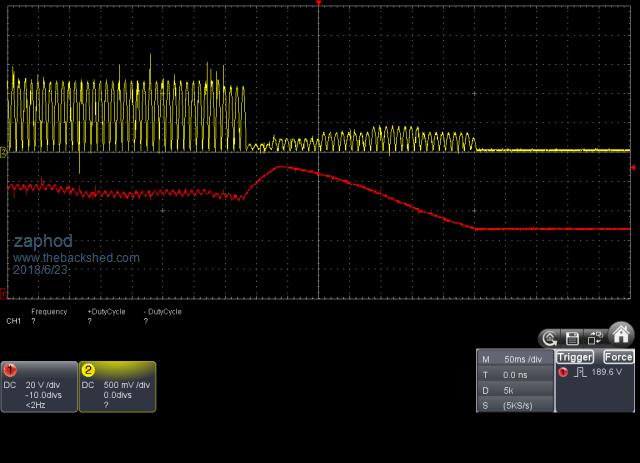Click the trigger level marker at right edge
Image resolution: width=640 pixels, height=463 pixels.
point(634,167)
